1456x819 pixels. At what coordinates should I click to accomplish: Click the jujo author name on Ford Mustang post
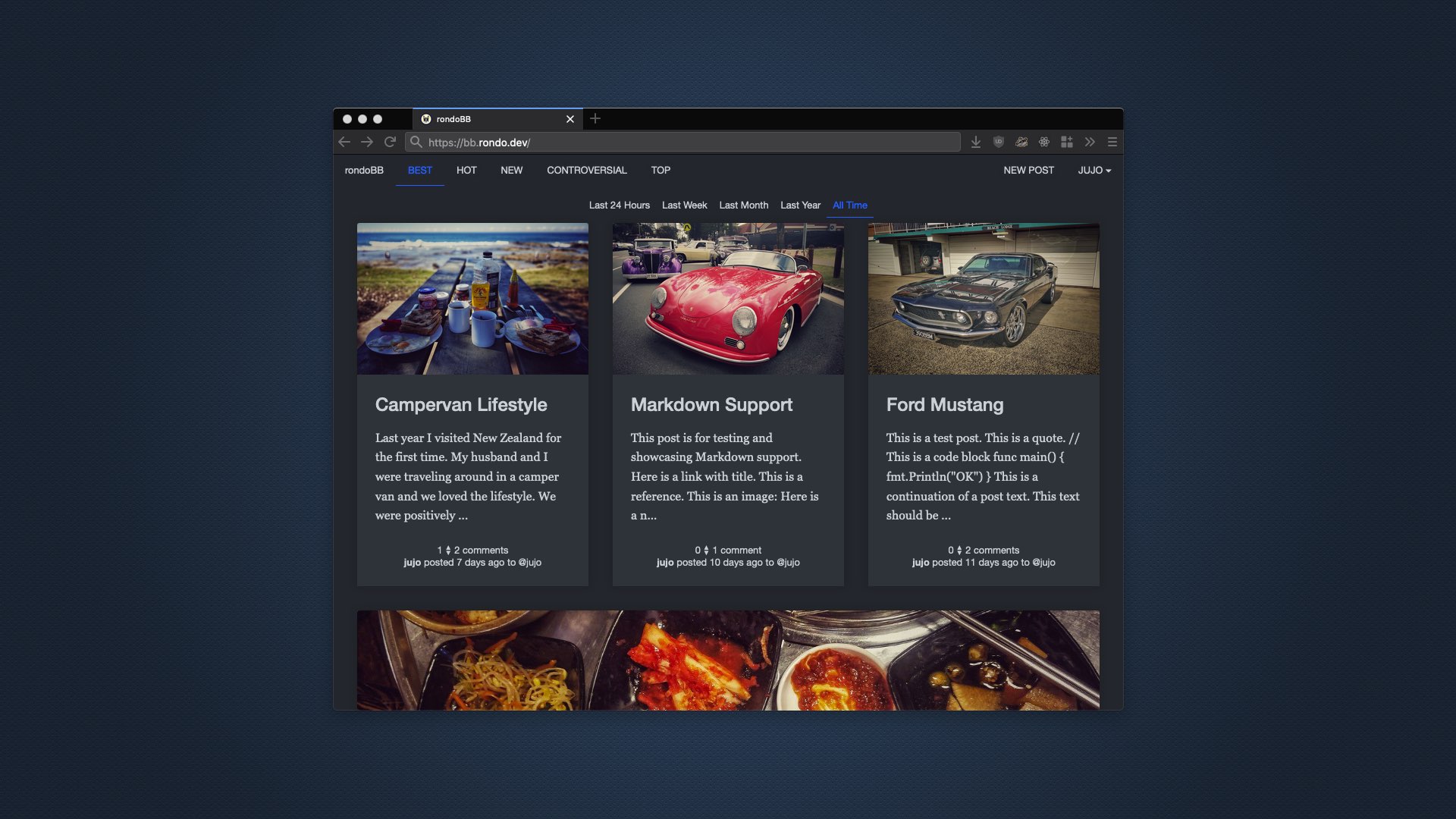click(921, 562)
